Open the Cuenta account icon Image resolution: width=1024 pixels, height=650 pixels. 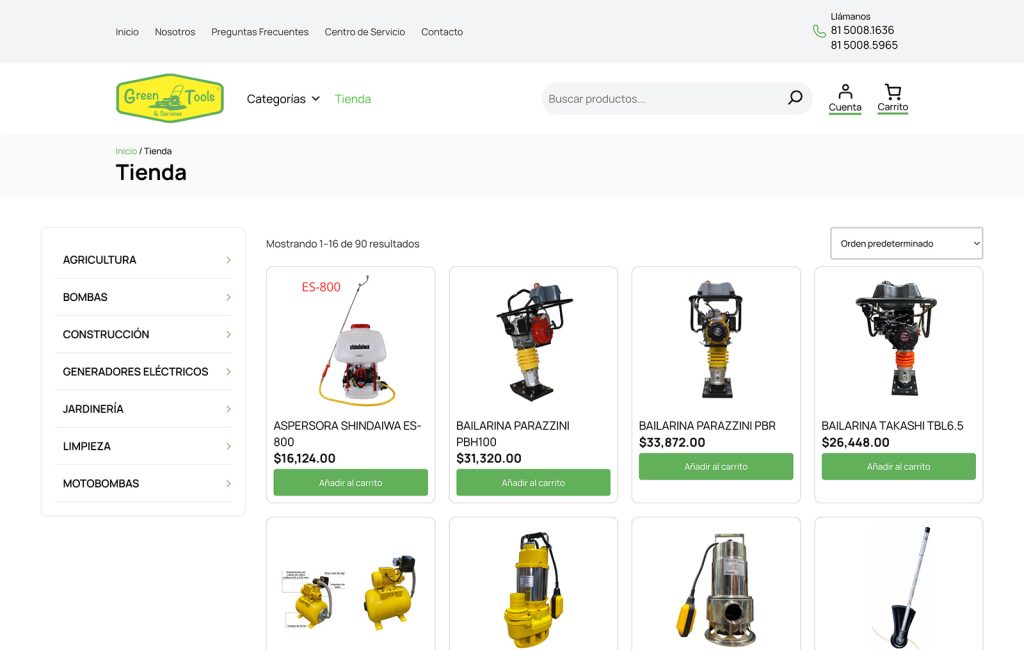click(845, 94)
